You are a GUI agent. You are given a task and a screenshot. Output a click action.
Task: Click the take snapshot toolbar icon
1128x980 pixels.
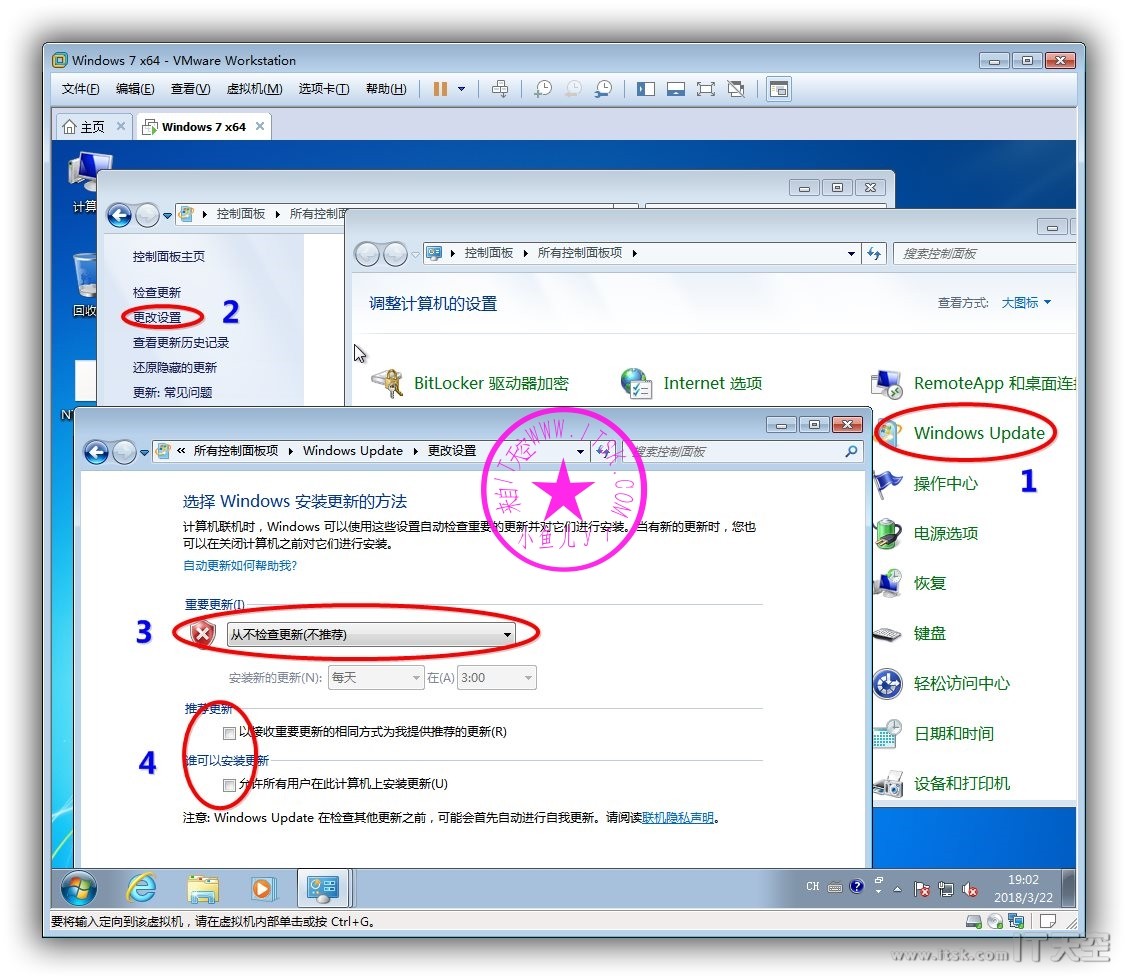pyautogui.click(x=543, y=89)
